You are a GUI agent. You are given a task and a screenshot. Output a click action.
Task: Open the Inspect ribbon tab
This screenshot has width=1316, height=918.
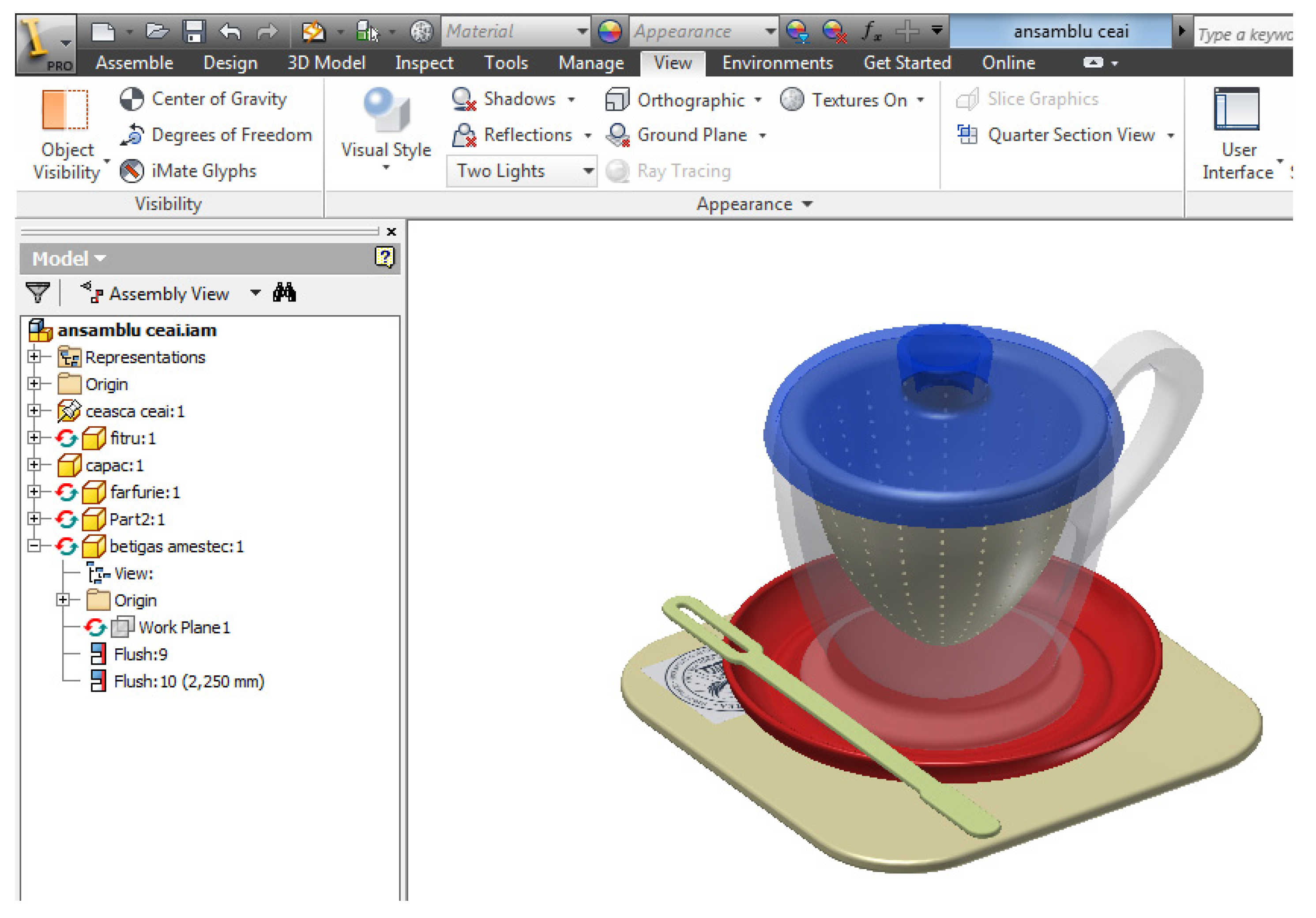point(424,63)
